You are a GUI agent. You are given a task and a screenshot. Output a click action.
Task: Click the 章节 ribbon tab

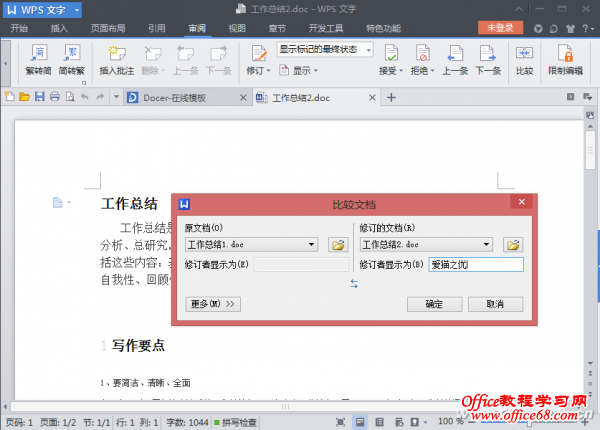point(277,28)
